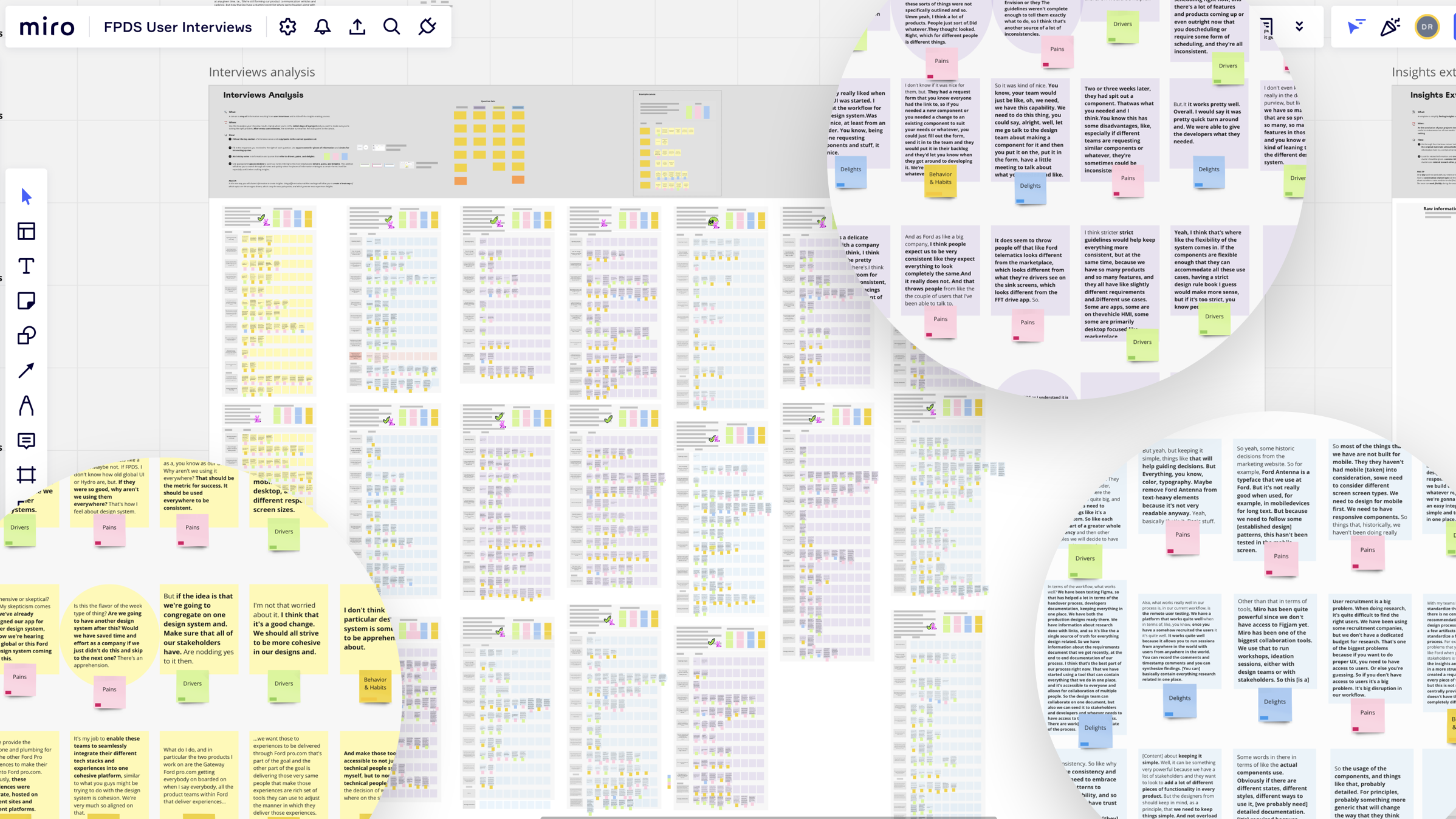Viewport: 1456px width, 819px height.
Task: Click Drivers tag on 'I think stricter strict guidelines' note
Action: [x=1142, y=344]
